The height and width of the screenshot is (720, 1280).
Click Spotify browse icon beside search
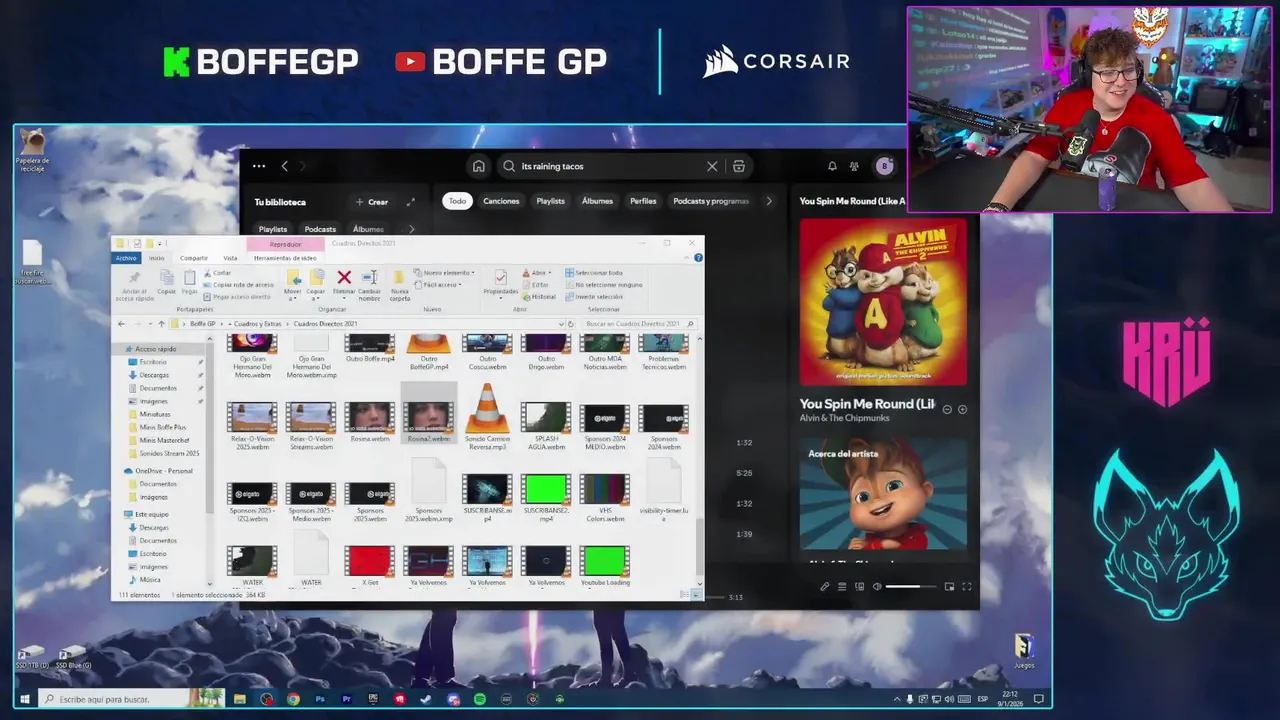click(x=739, y=166)
